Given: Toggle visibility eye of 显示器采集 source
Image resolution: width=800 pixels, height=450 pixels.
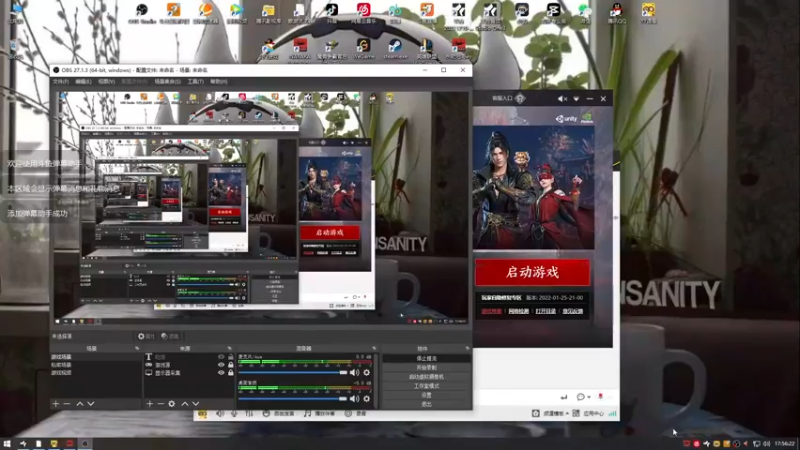Looking at the screenshot, I should (x=221, y=372).
